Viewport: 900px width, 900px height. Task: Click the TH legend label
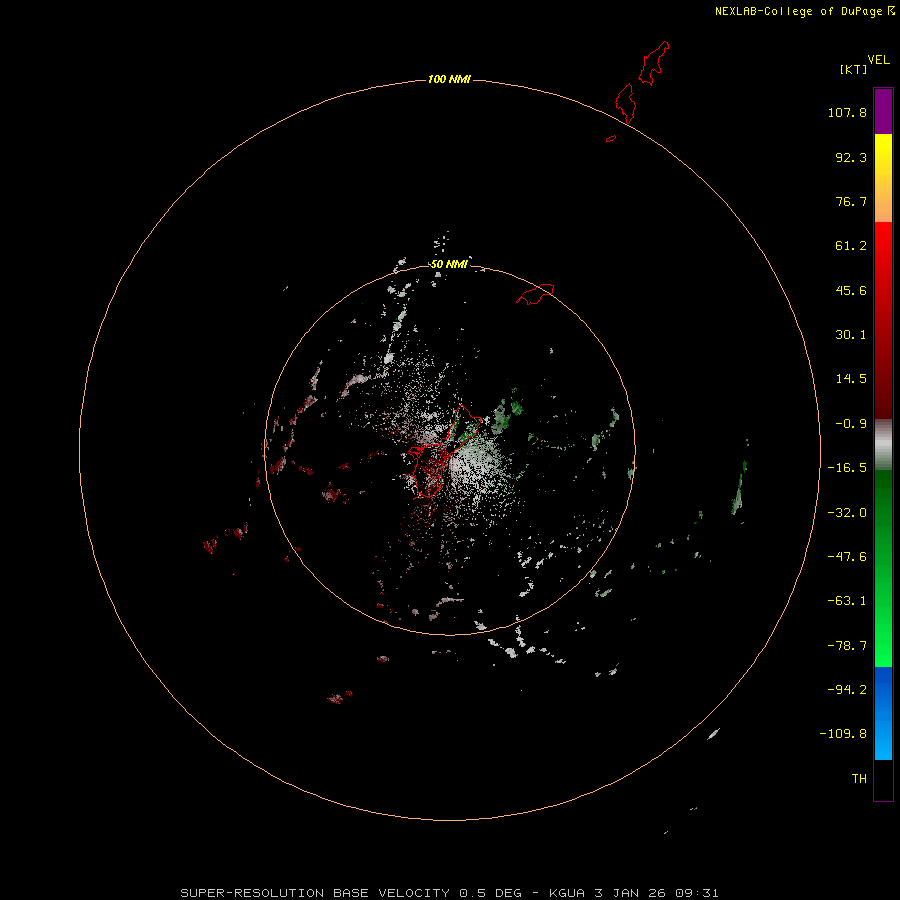coord(859,779)
